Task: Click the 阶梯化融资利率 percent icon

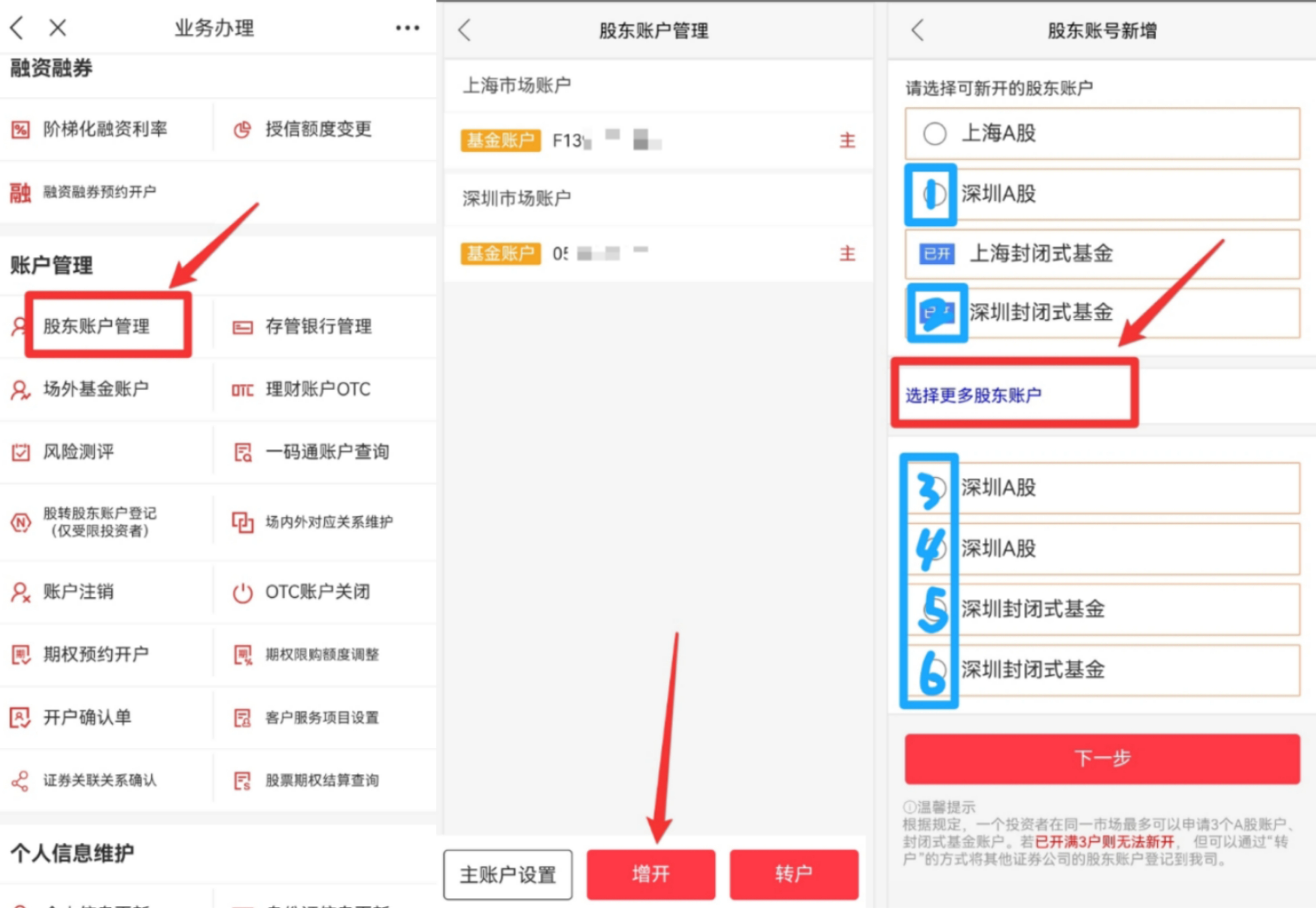Action: coord(20,130)
